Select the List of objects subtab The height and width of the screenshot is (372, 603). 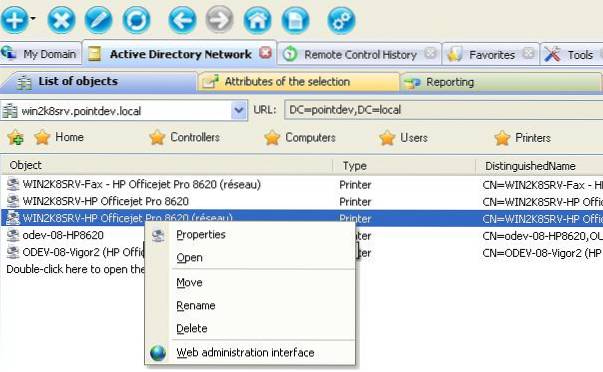tap(98, 82)
